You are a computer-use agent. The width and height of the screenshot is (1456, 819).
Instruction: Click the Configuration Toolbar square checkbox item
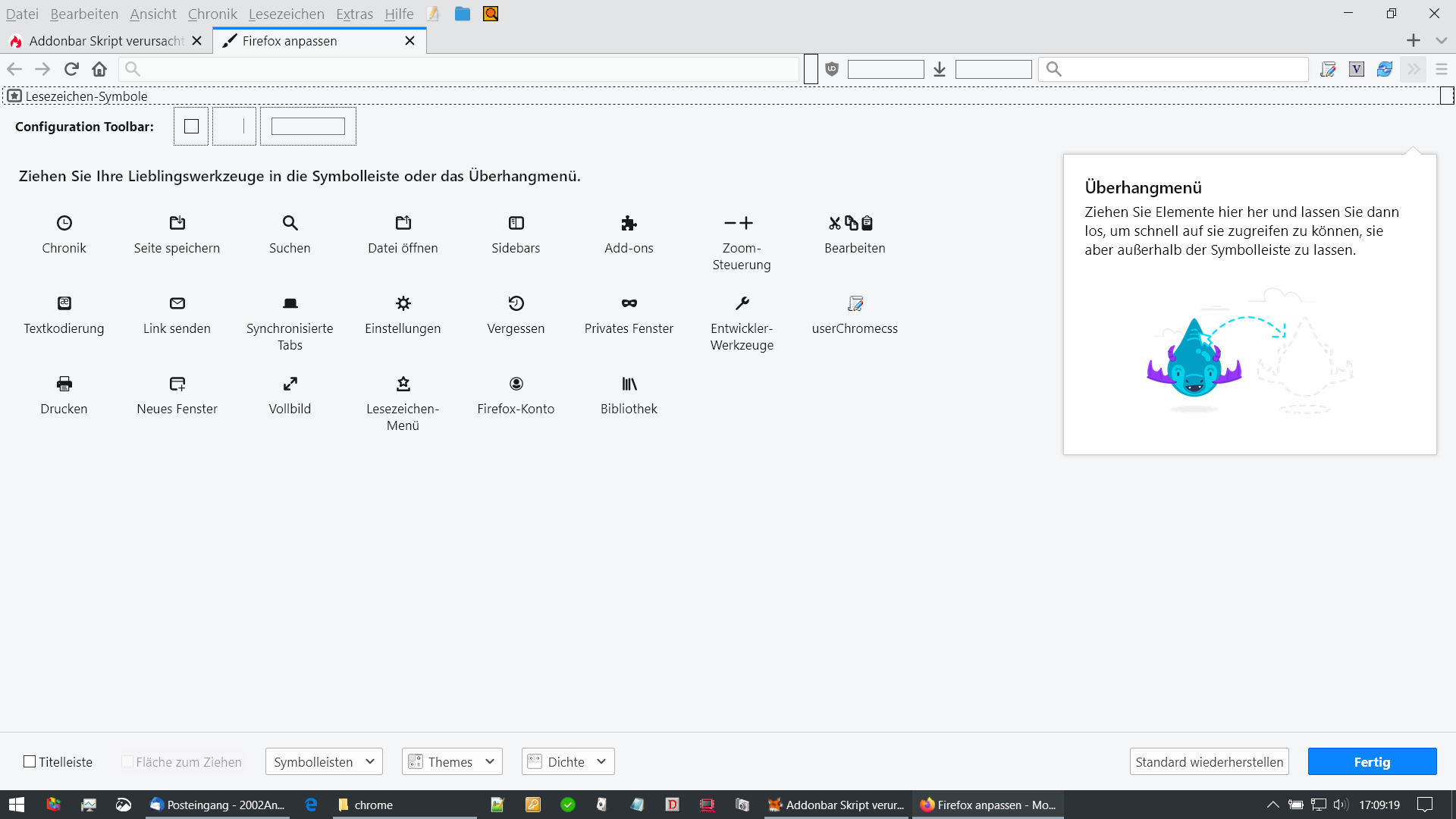191,127
